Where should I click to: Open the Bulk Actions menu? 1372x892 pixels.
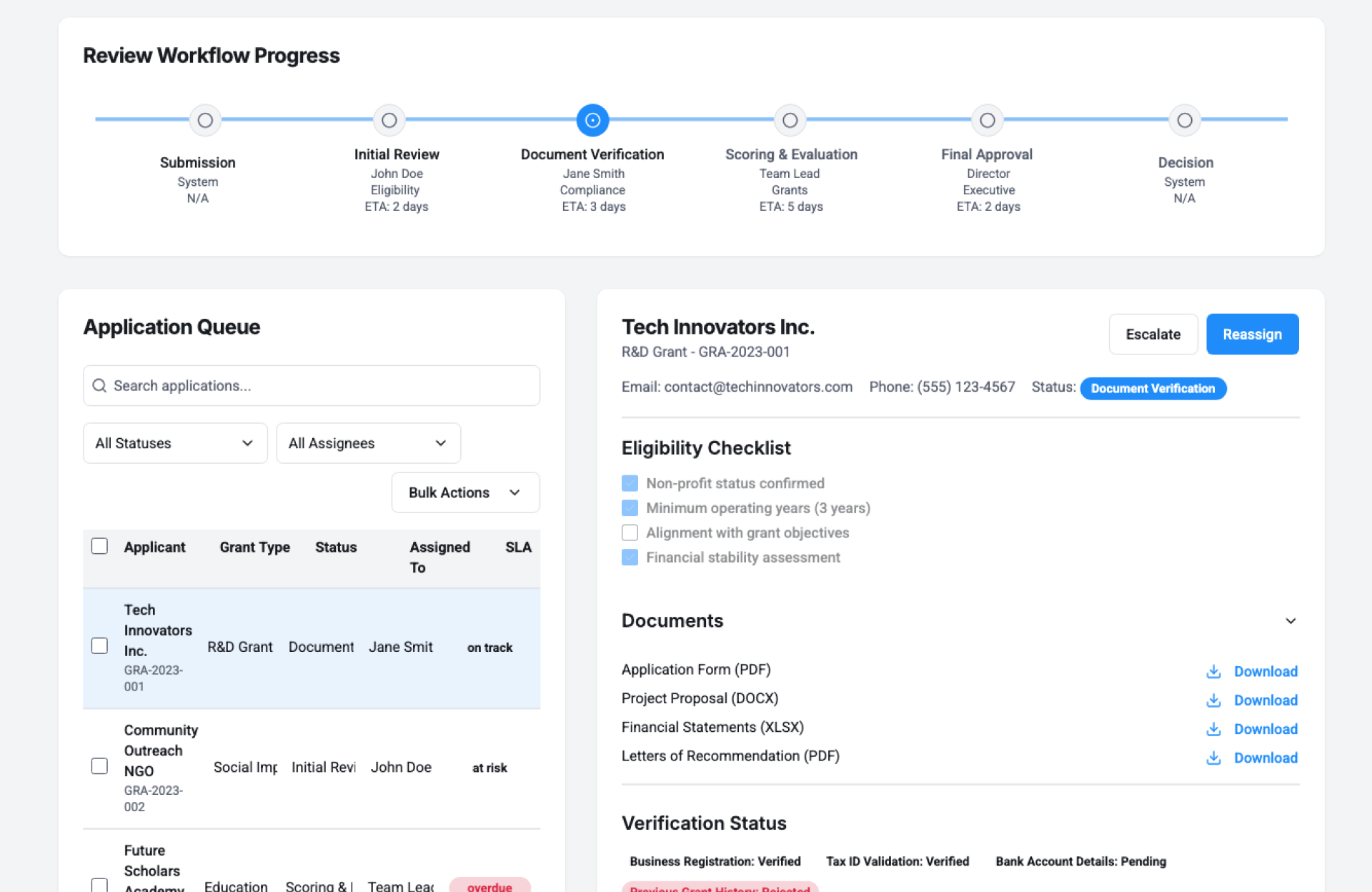click(x=465, y=492)
